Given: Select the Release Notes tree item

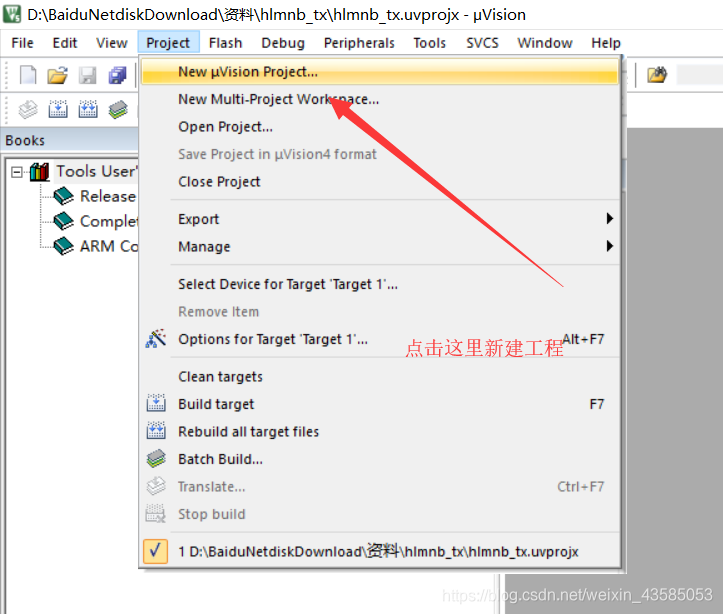Looking at the screenshot, I should 108,196.
